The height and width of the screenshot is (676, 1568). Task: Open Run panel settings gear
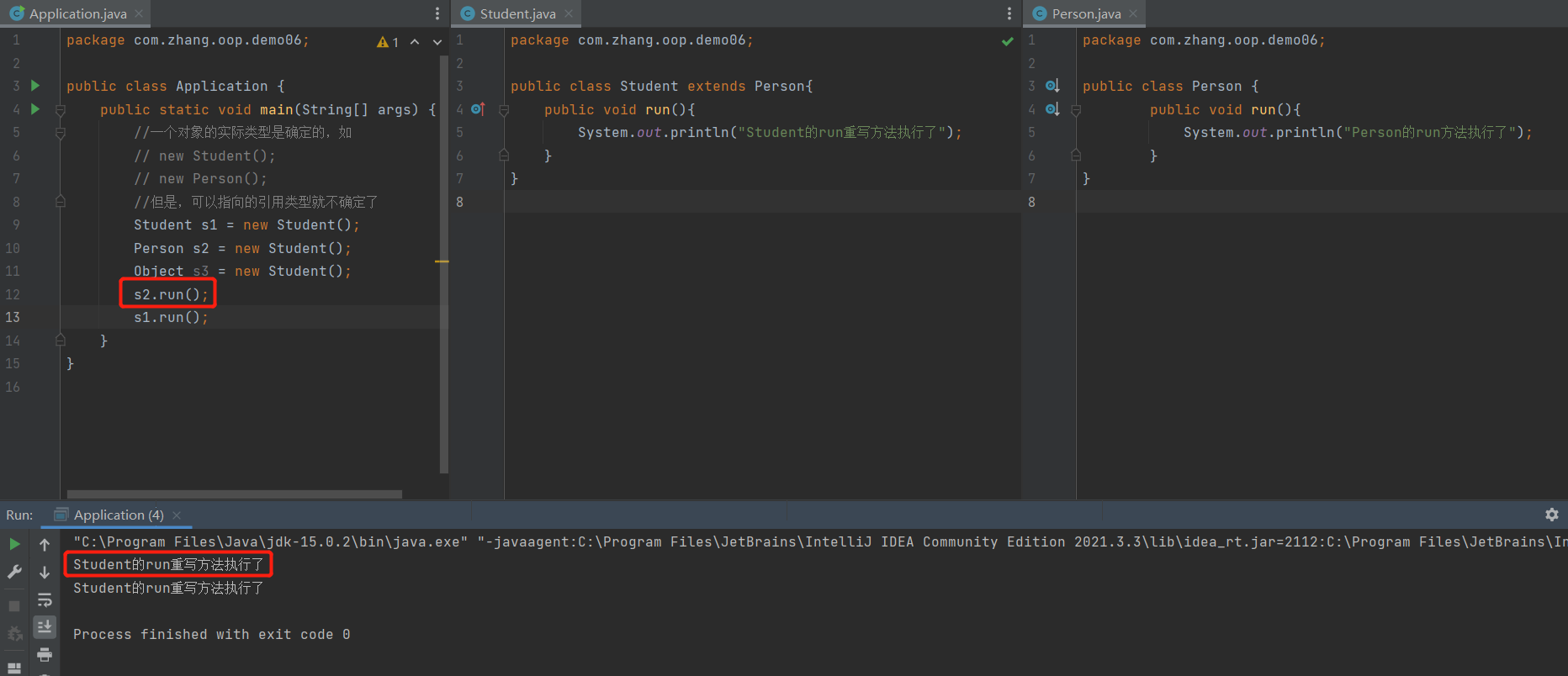1552,515
